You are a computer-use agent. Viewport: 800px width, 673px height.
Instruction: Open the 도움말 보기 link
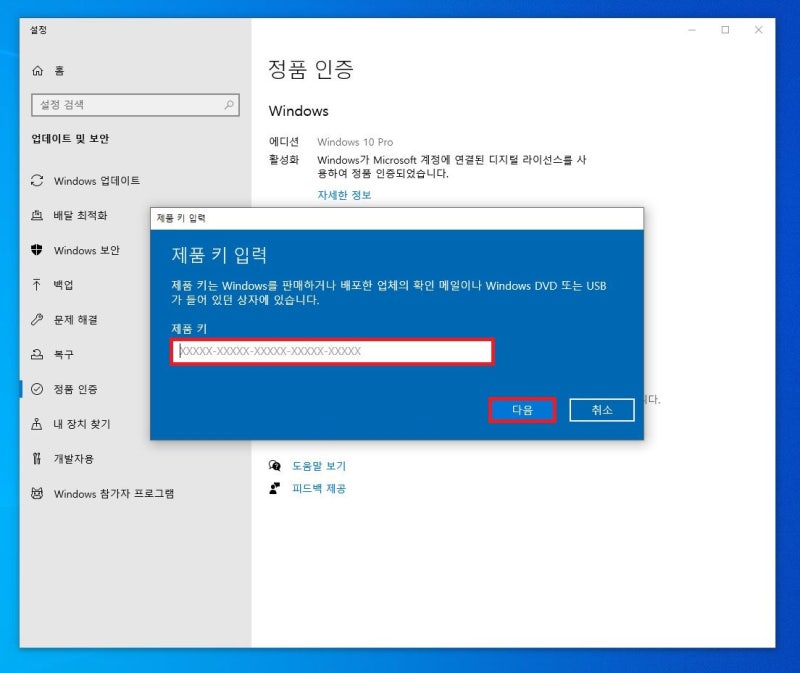click(x=319, y=466)
